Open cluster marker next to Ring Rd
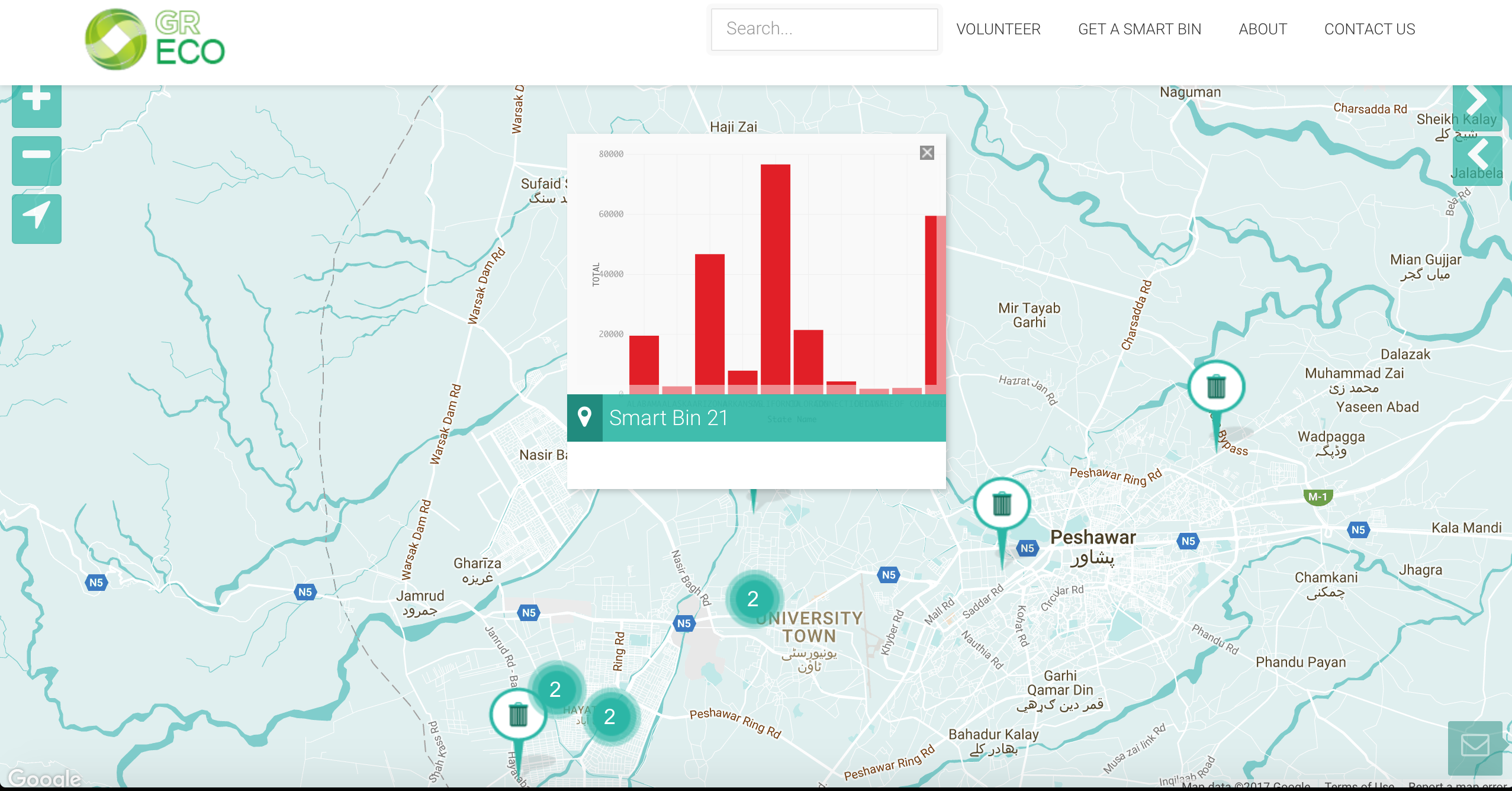 tap(609, 717)
